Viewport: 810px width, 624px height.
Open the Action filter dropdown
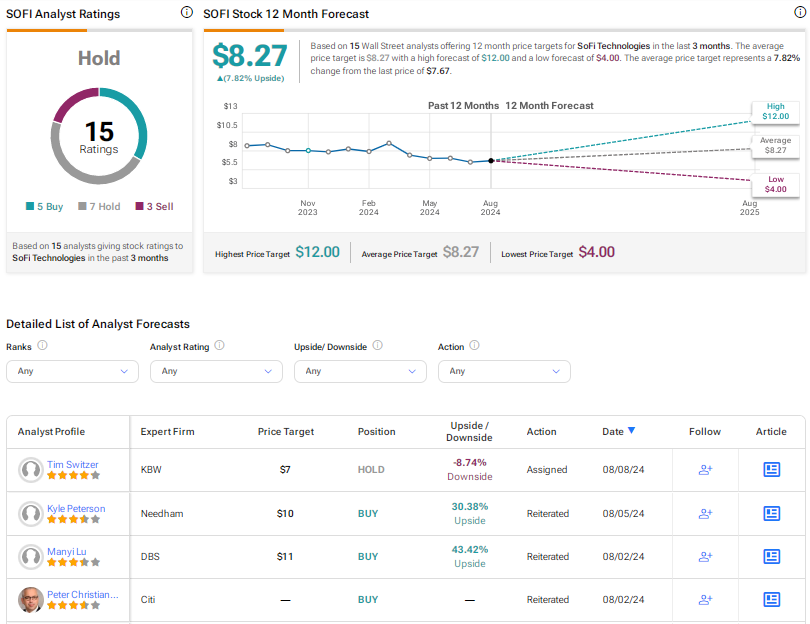504,371
